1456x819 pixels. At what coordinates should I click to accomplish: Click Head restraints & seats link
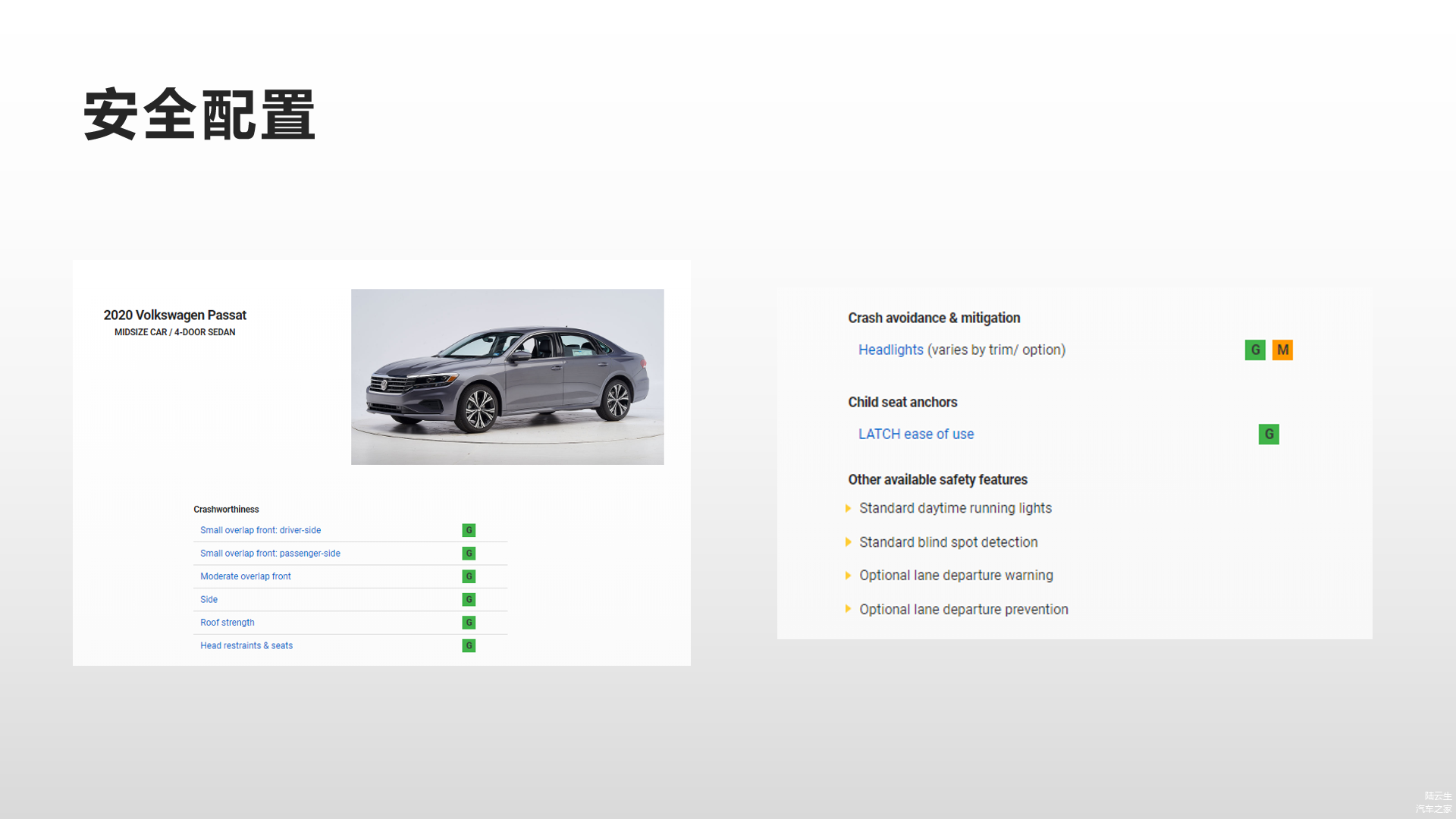[246, 646]
